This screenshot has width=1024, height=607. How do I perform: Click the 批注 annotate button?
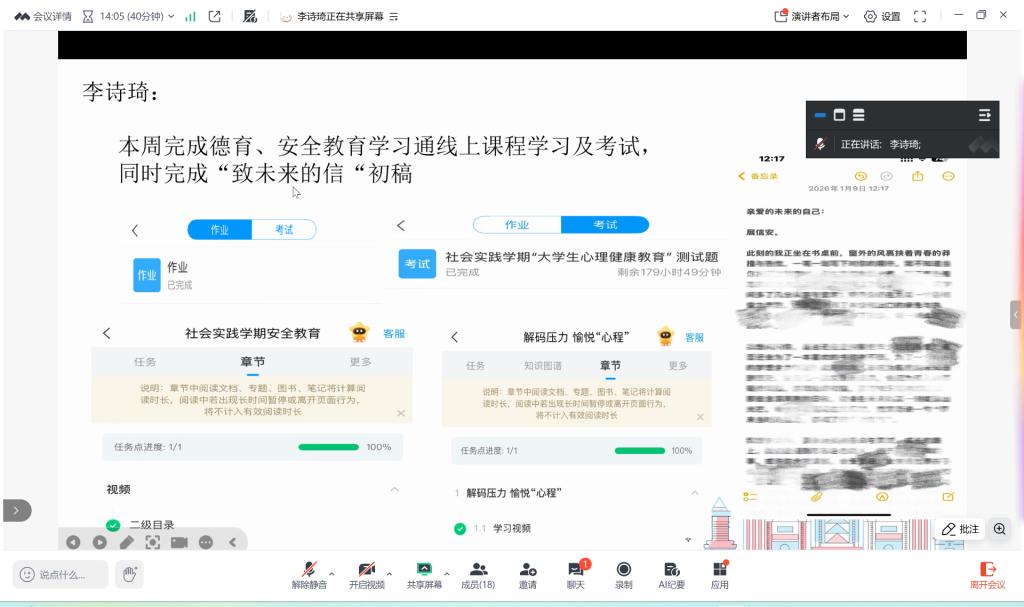[x=961, y=529]
